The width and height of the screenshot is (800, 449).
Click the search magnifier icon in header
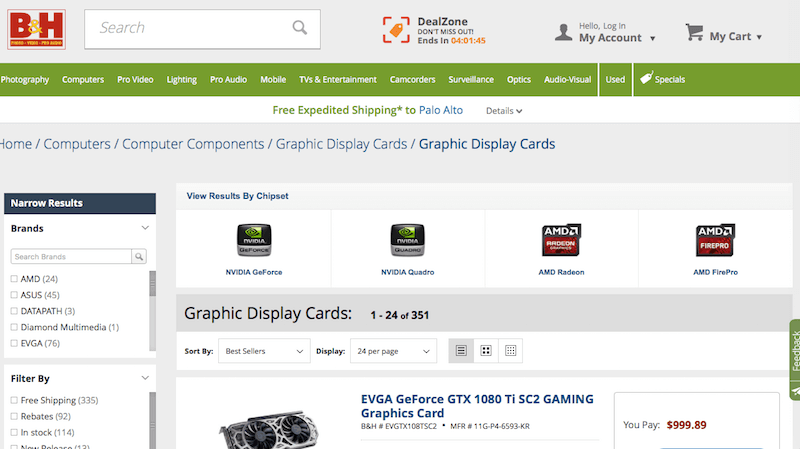click(299, 28)
